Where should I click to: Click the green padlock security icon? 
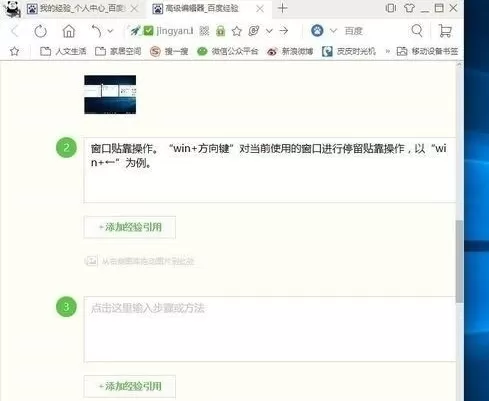(220, 31)
